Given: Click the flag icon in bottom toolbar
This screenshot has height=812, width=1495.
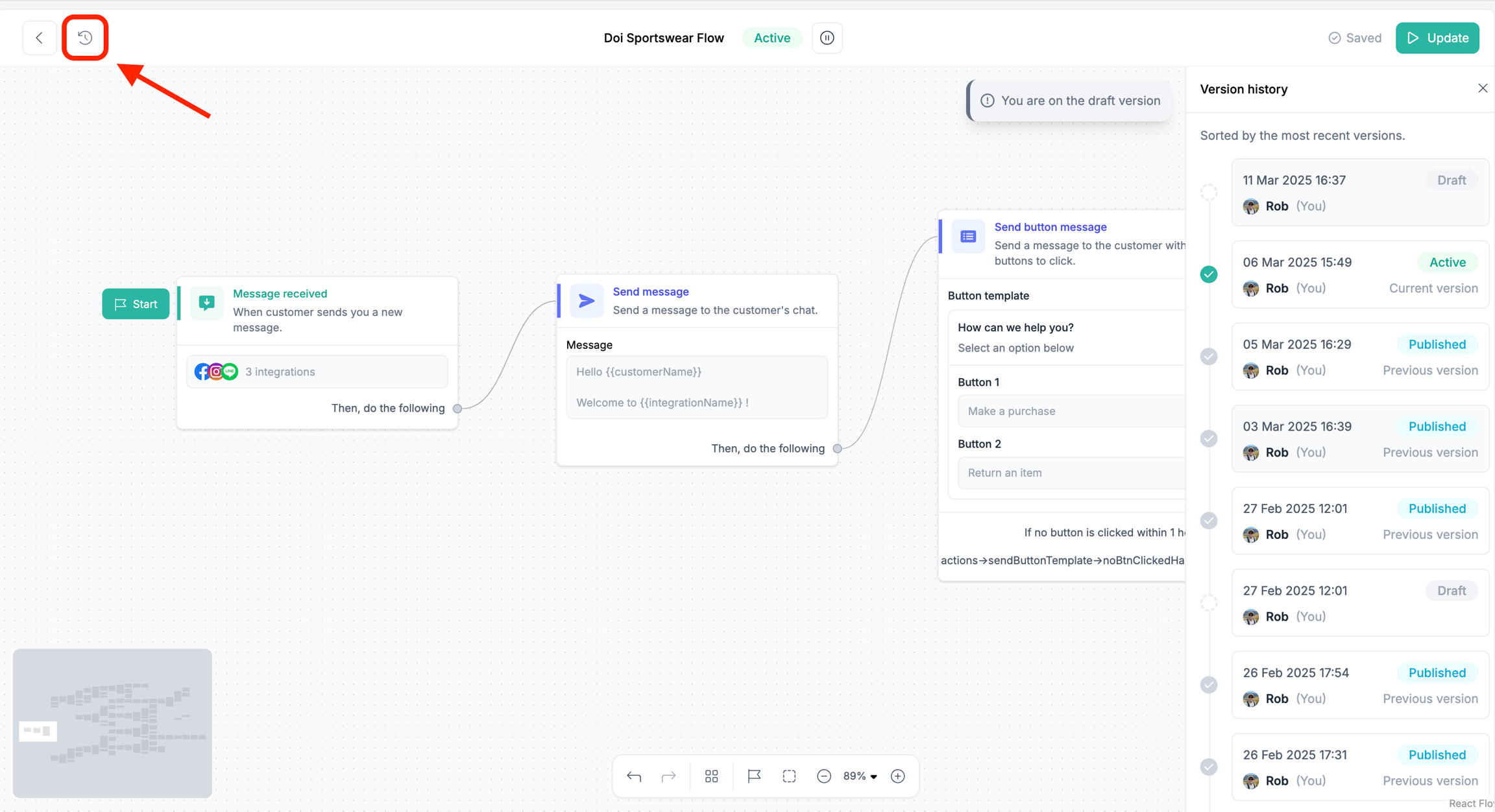Looking at the screenshot, I should point(753,776).
